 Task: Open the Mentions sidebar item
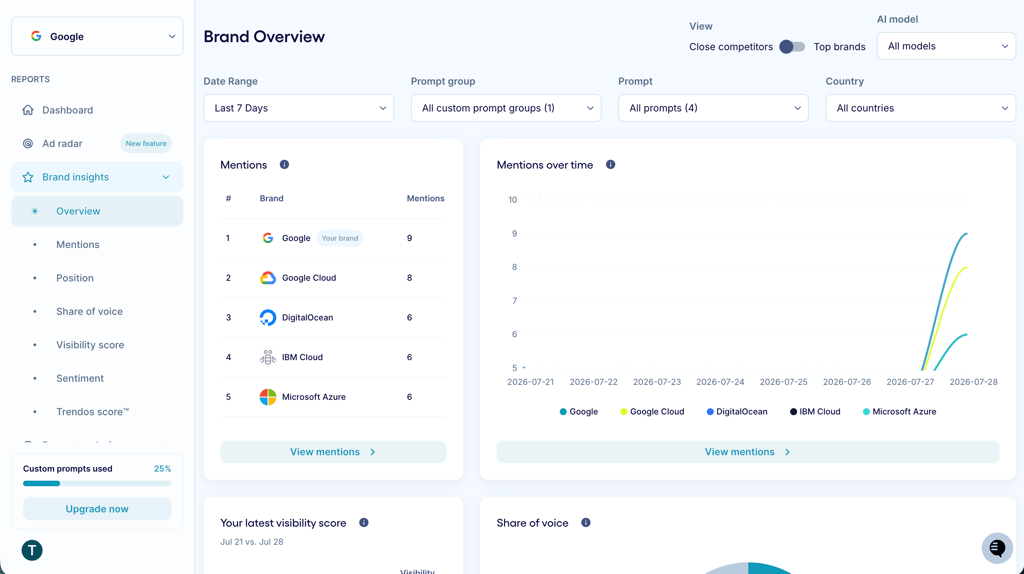(97, 244)
